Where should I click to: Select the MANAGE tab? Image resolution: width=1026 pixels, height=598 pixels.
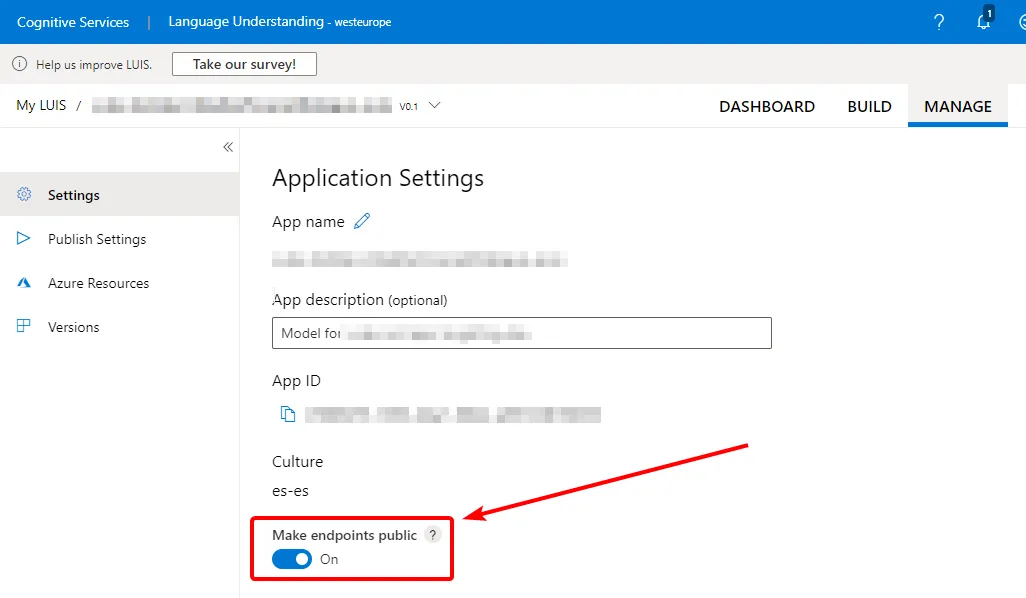[x=958, y=107]
